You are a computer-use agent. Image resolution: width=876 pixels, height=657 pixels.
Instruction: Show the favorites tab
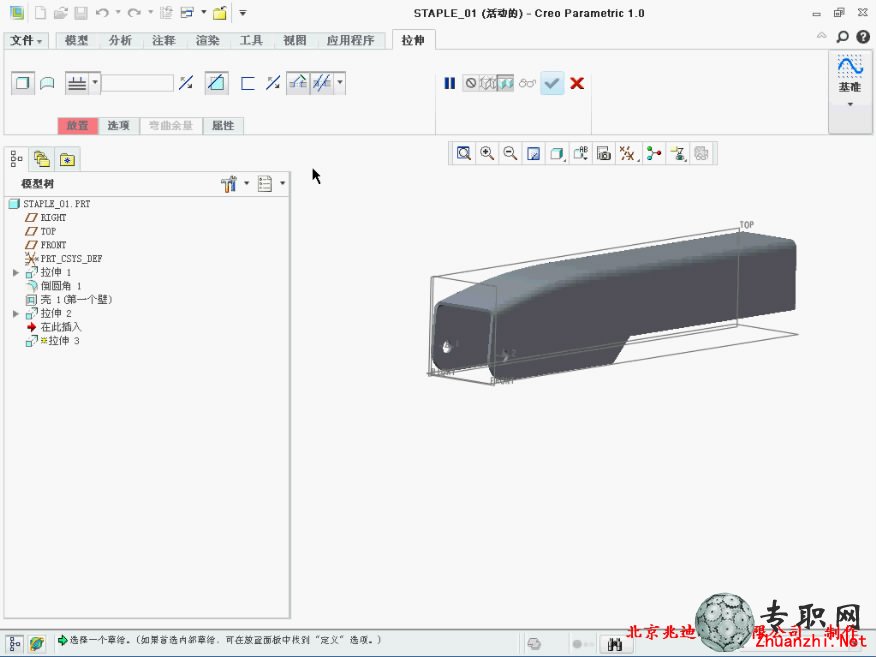(x=68, y=160)
